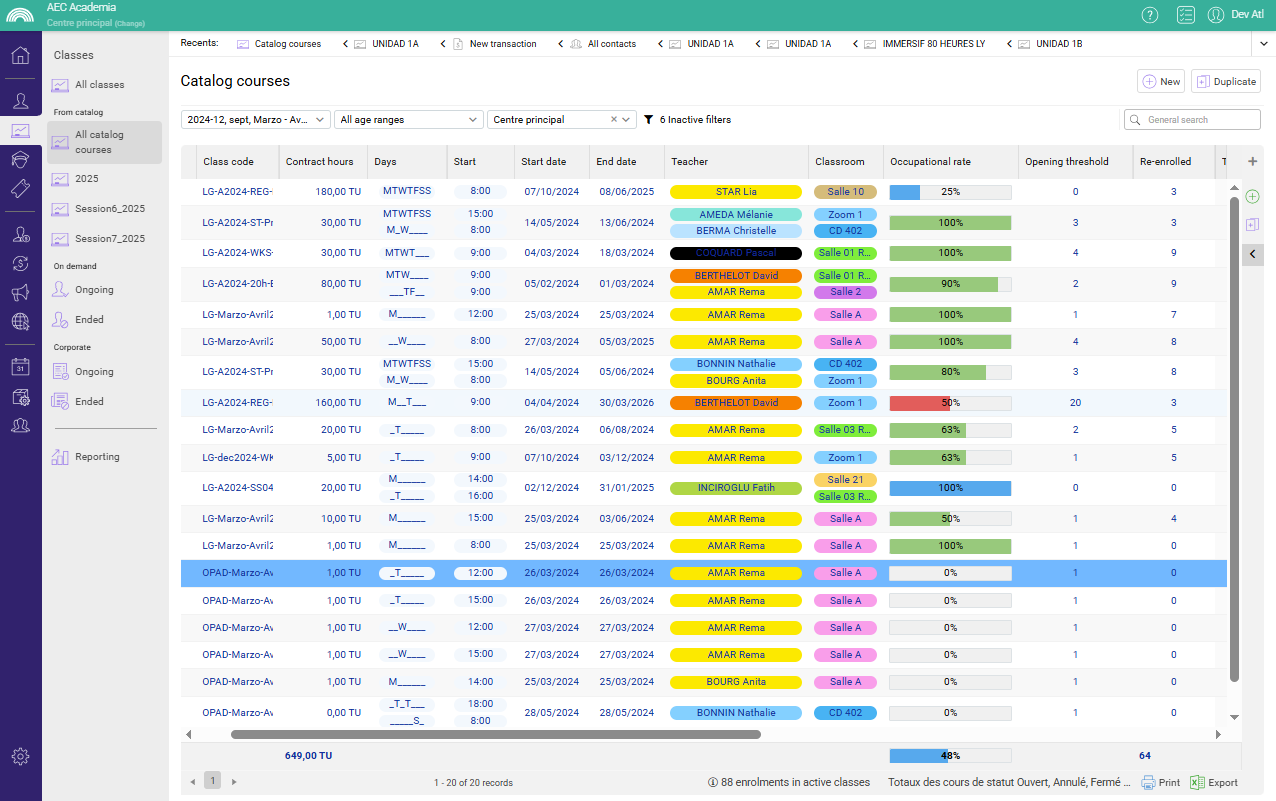This screenshot has height=801, width=1276.
Task: Go to next page arrow in pagination
Action: (234, 781)
